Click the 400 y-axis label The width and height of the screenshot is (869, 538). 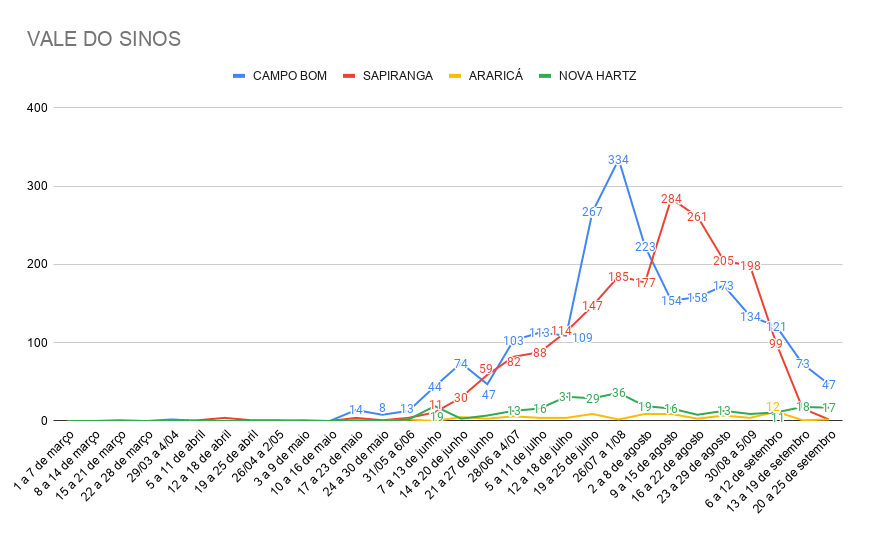37,107
